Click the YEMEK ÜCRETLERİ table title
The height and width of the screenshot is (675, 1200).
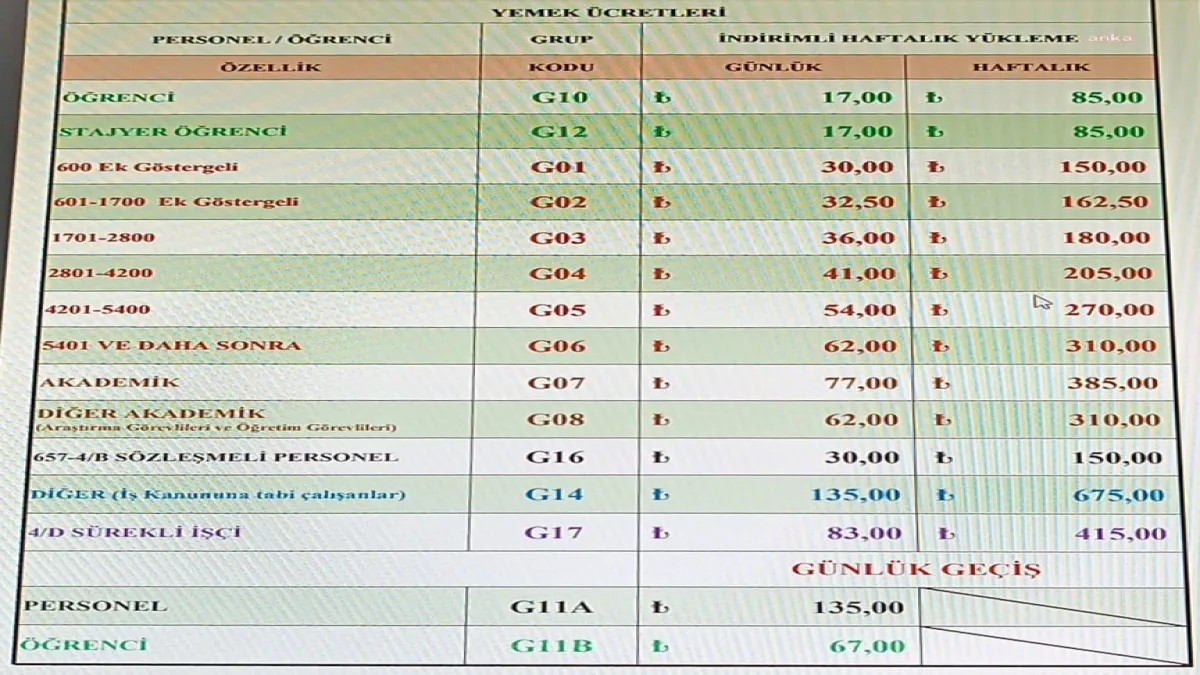click(x=608, y=13)
